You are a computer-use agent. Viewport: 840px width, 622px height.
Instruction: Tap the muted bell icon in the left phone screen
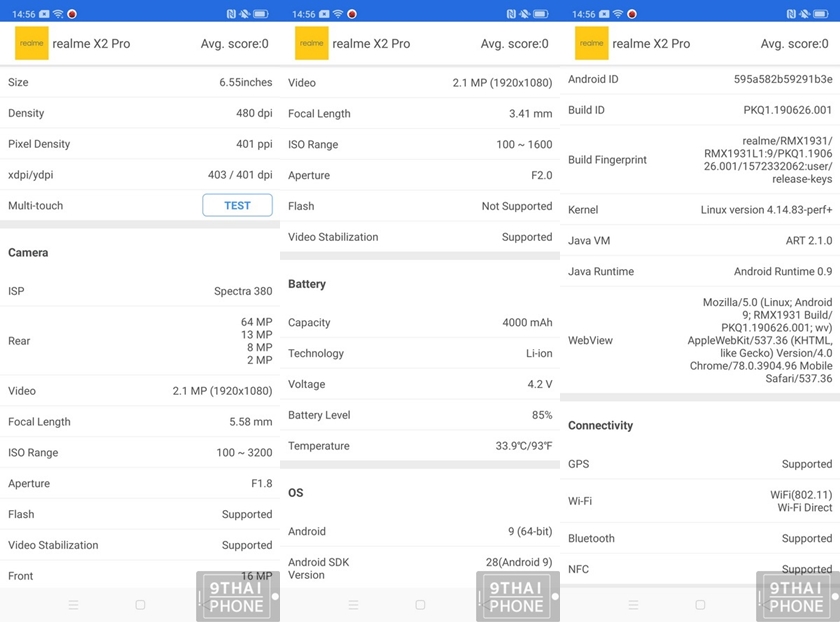tap(245, 14)
